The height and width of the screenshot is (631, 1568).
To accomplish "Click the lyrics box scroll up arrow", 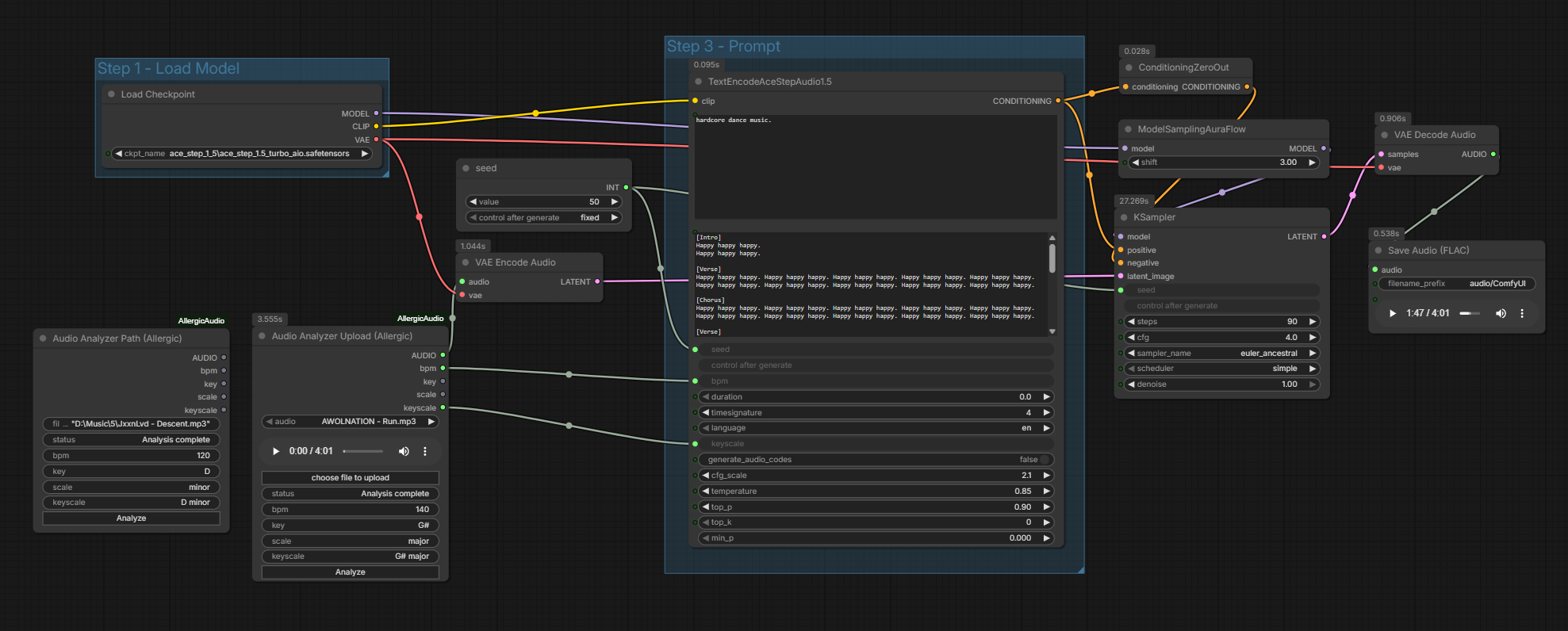I will 1052,238.
